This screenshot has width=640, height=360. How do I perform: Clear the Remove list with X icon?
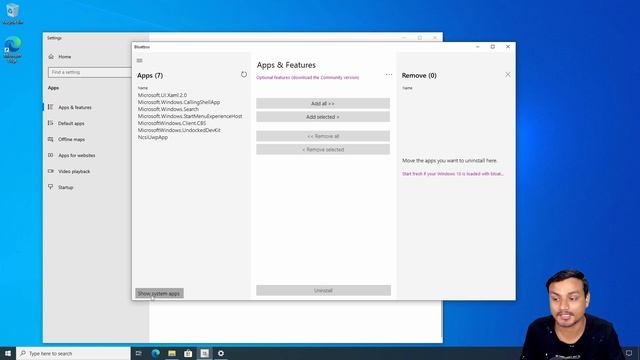[x=508, y=75]
